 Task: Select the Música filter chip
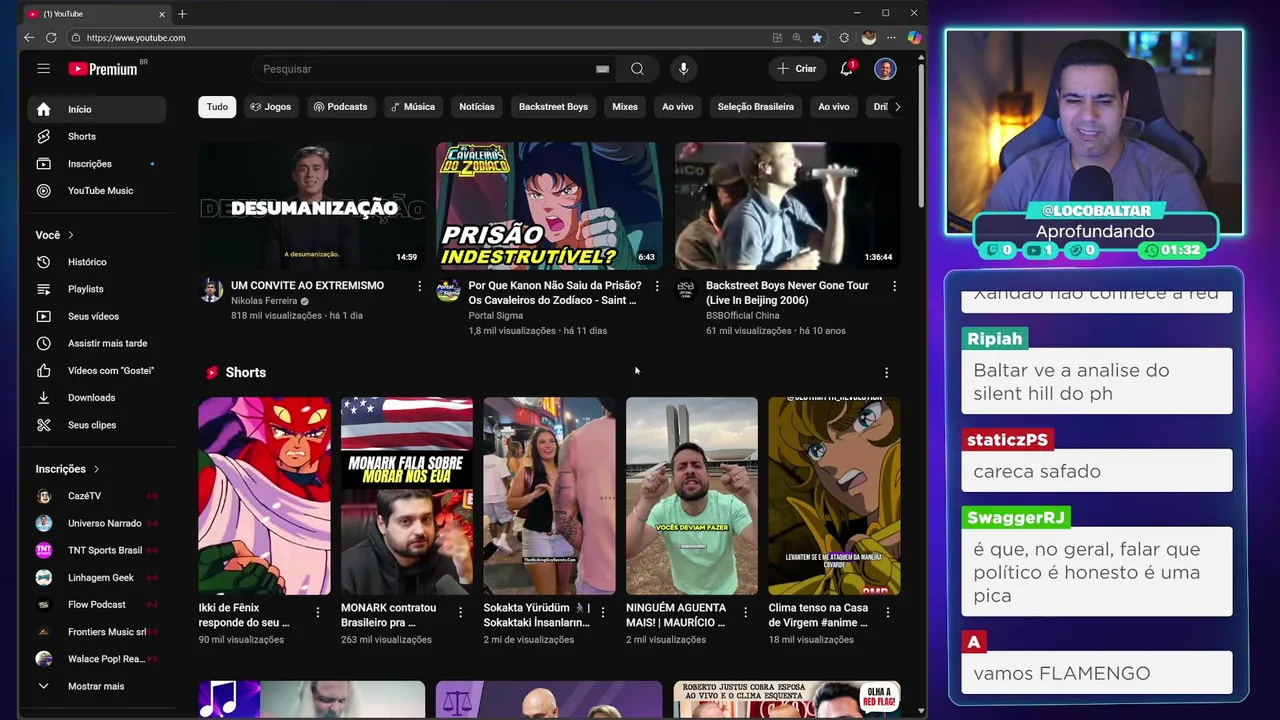[413, 107]
